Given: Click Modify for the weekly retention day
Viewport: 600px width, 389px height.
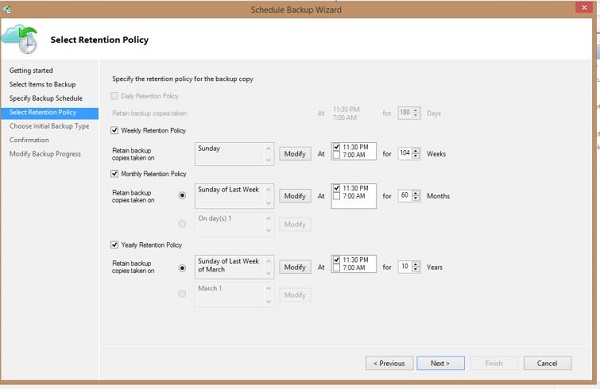Looking at the screenshot, I should pos(295,154).
